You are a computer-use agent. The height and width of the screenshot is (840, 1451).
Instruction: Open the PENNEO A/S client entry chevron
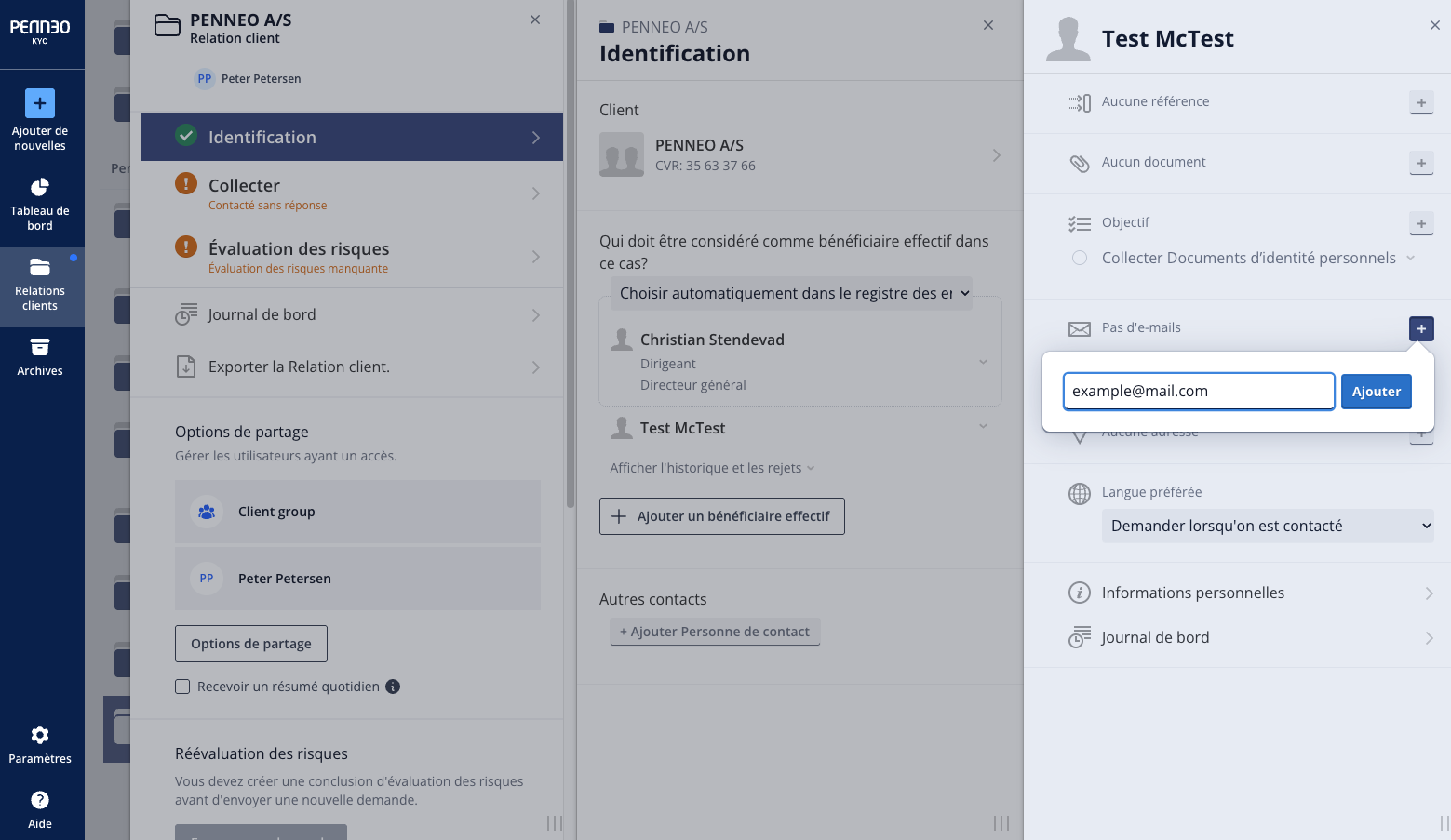coord(996,155)
